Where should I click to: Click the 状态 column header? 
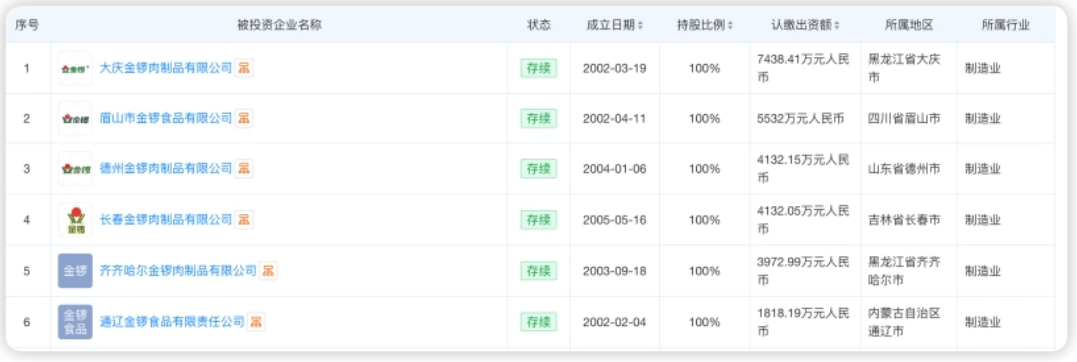538,25
